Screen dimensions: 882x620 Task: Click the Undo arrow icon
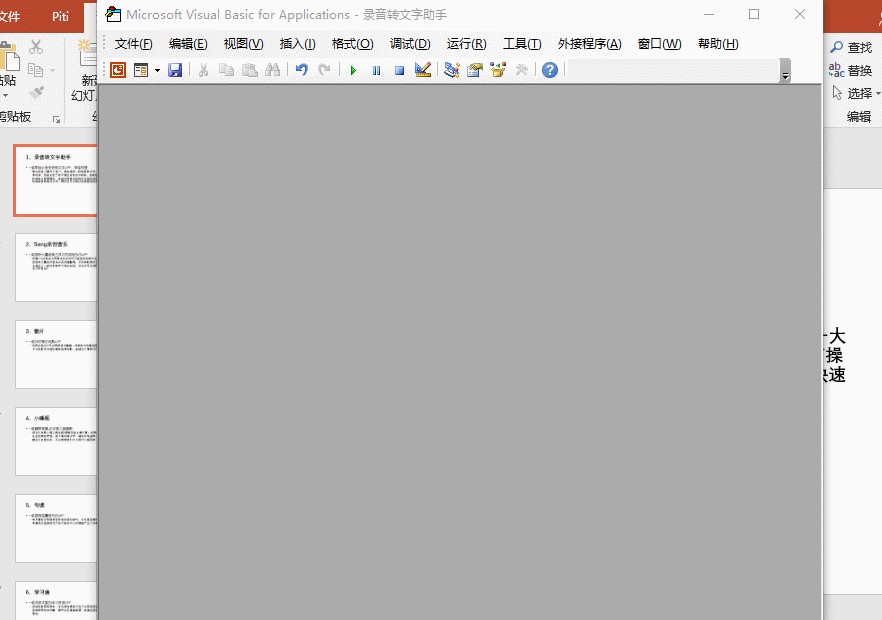[x=302, y=70]
